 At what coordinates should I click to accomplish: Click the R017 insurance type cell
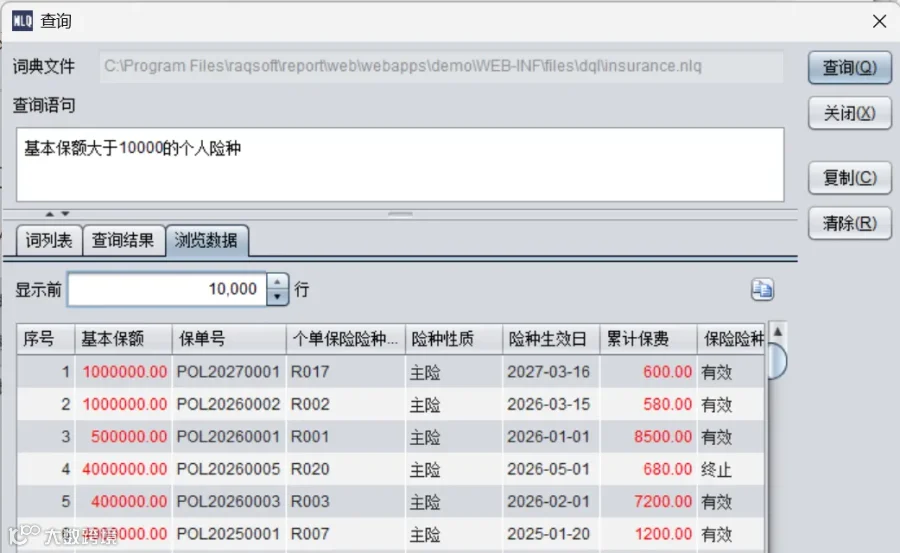click(346, 372)
